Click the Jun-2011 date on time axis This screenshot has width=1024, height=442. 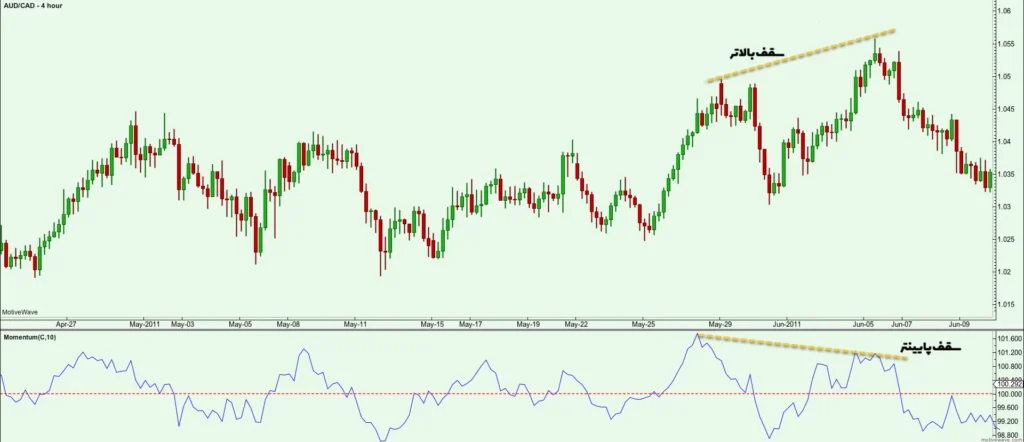(x=787, y=325)
